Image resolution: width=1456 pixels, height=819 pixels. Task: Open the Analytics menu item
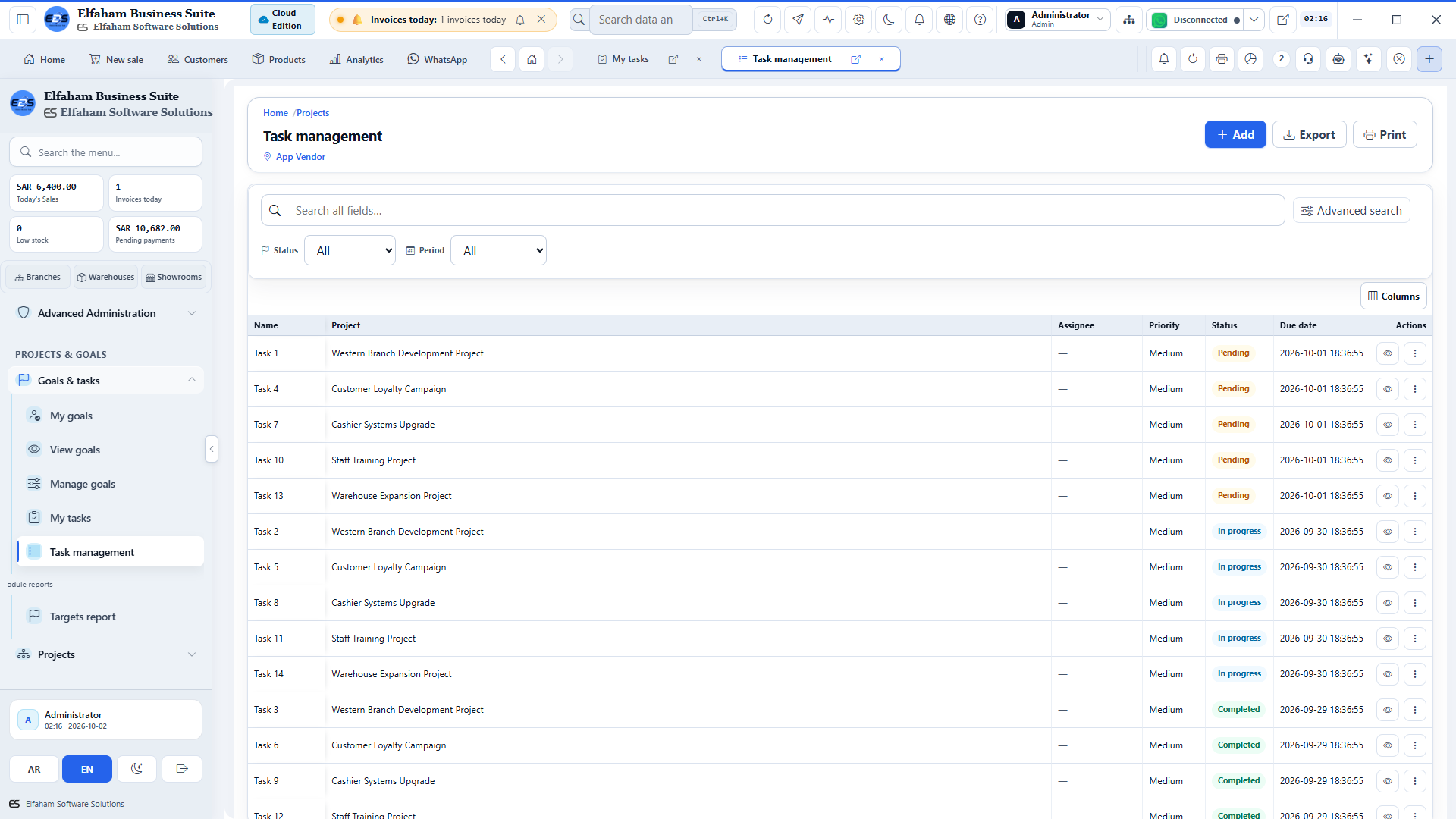tap(356, 59)
